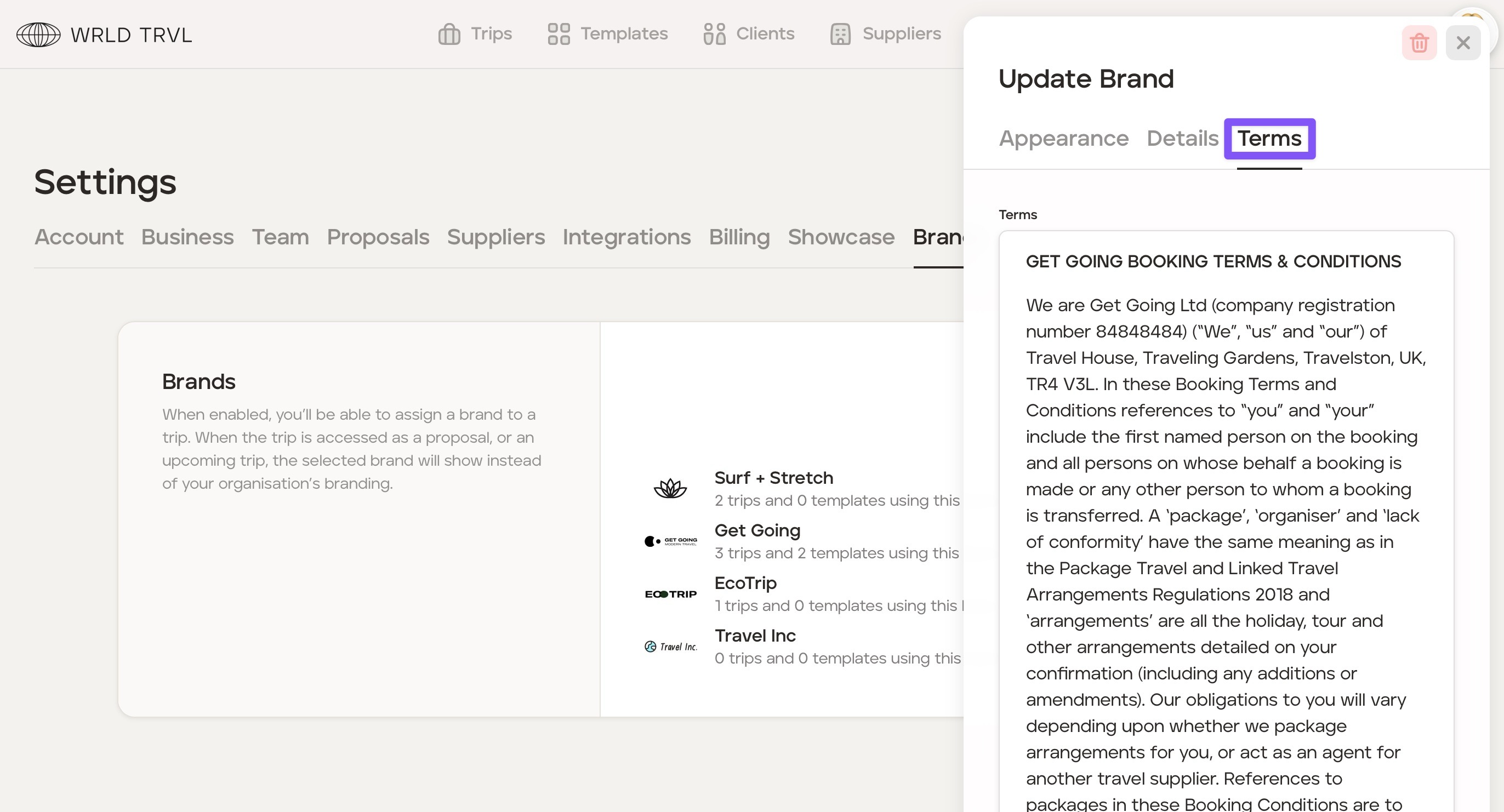Open Suppliers via the building icon
Image resolution: width=1504 pixels, height=812 pixels.
point(840,34)
